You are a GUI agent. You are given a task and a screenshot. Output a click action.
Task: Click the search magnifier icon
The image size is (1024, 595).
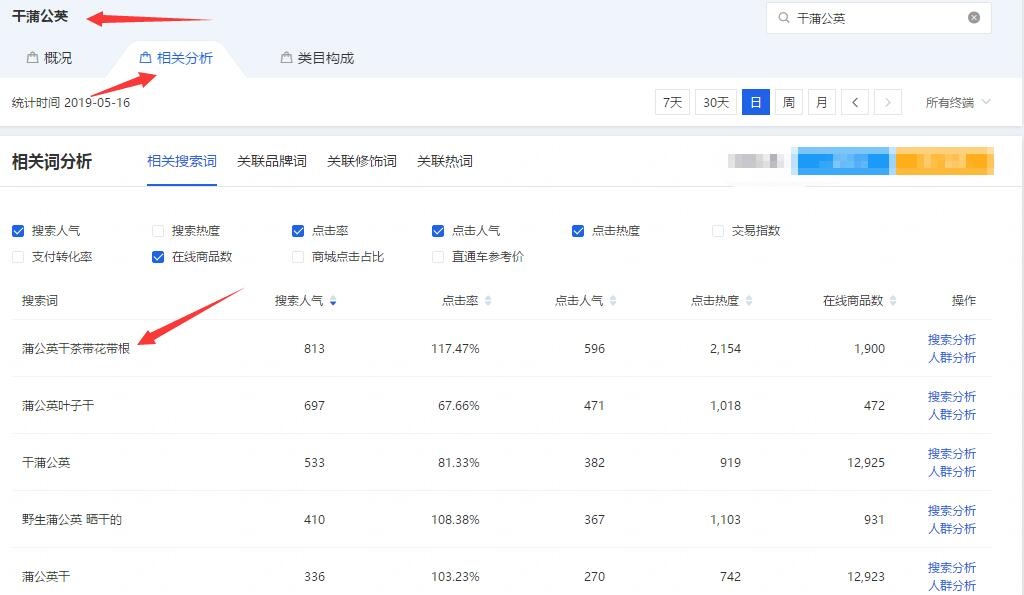pos(784,18)
